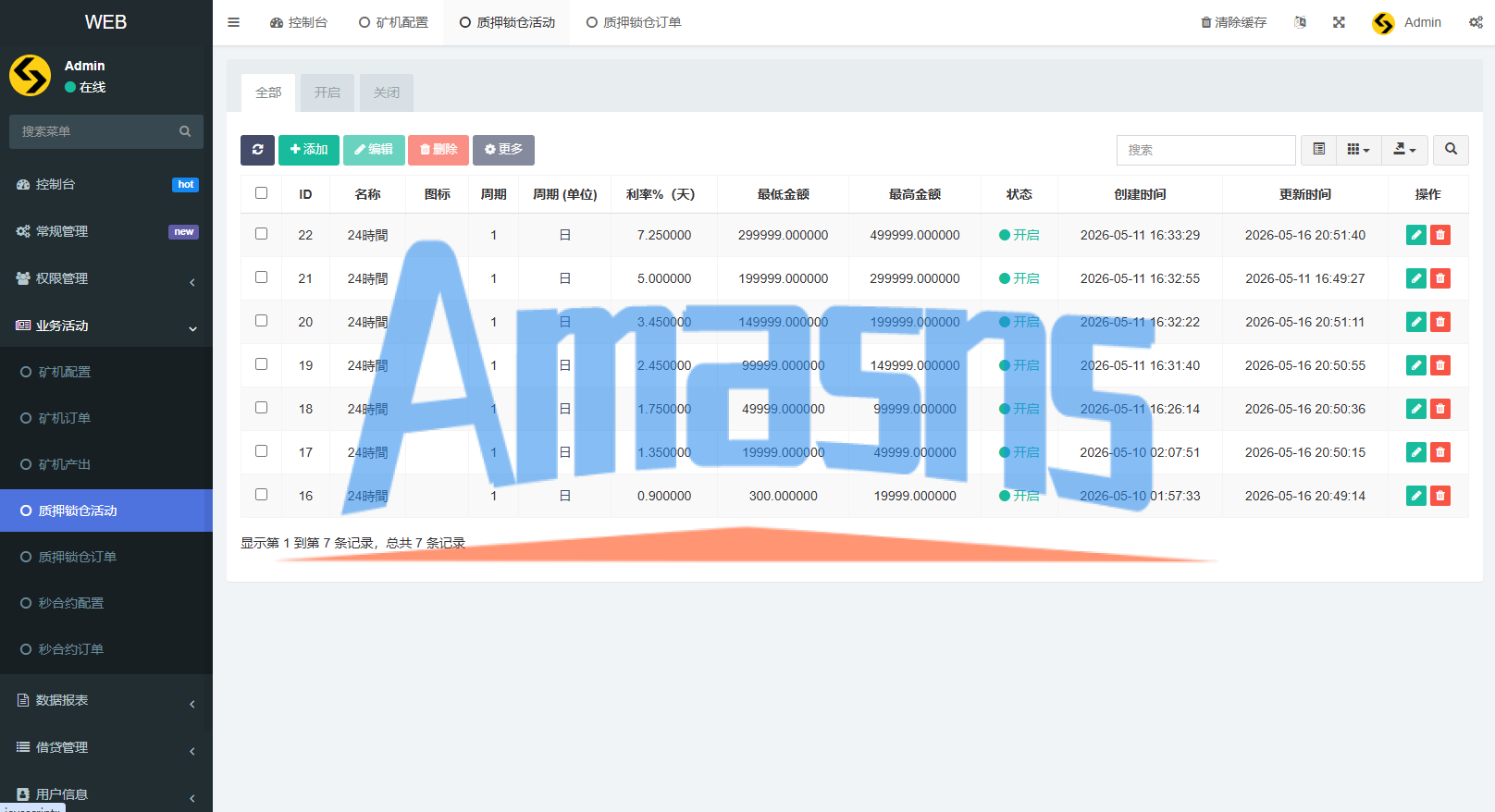Open the settings gears icon at top right
This screenshot has width=1495, height=812.
point(1476,22)
